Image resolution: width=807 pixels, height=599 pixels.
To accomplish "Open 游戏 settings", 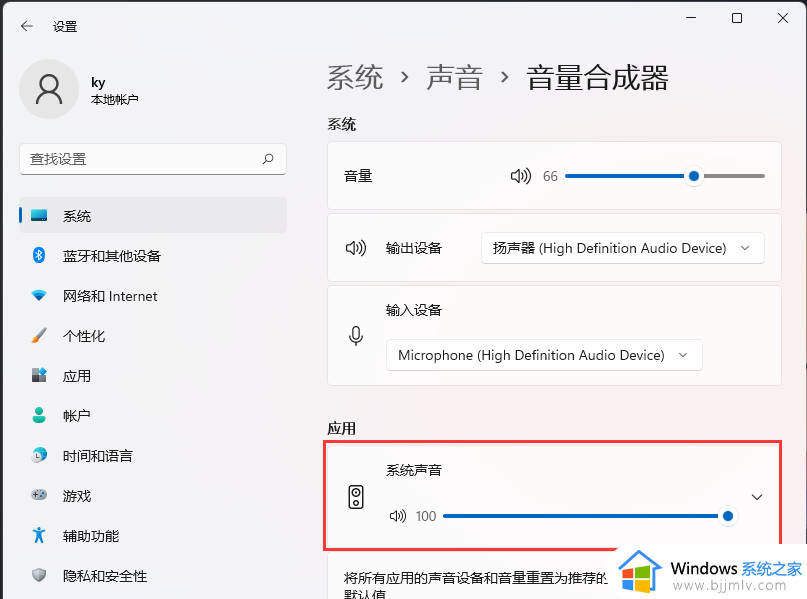I will [x=153, y=495].
